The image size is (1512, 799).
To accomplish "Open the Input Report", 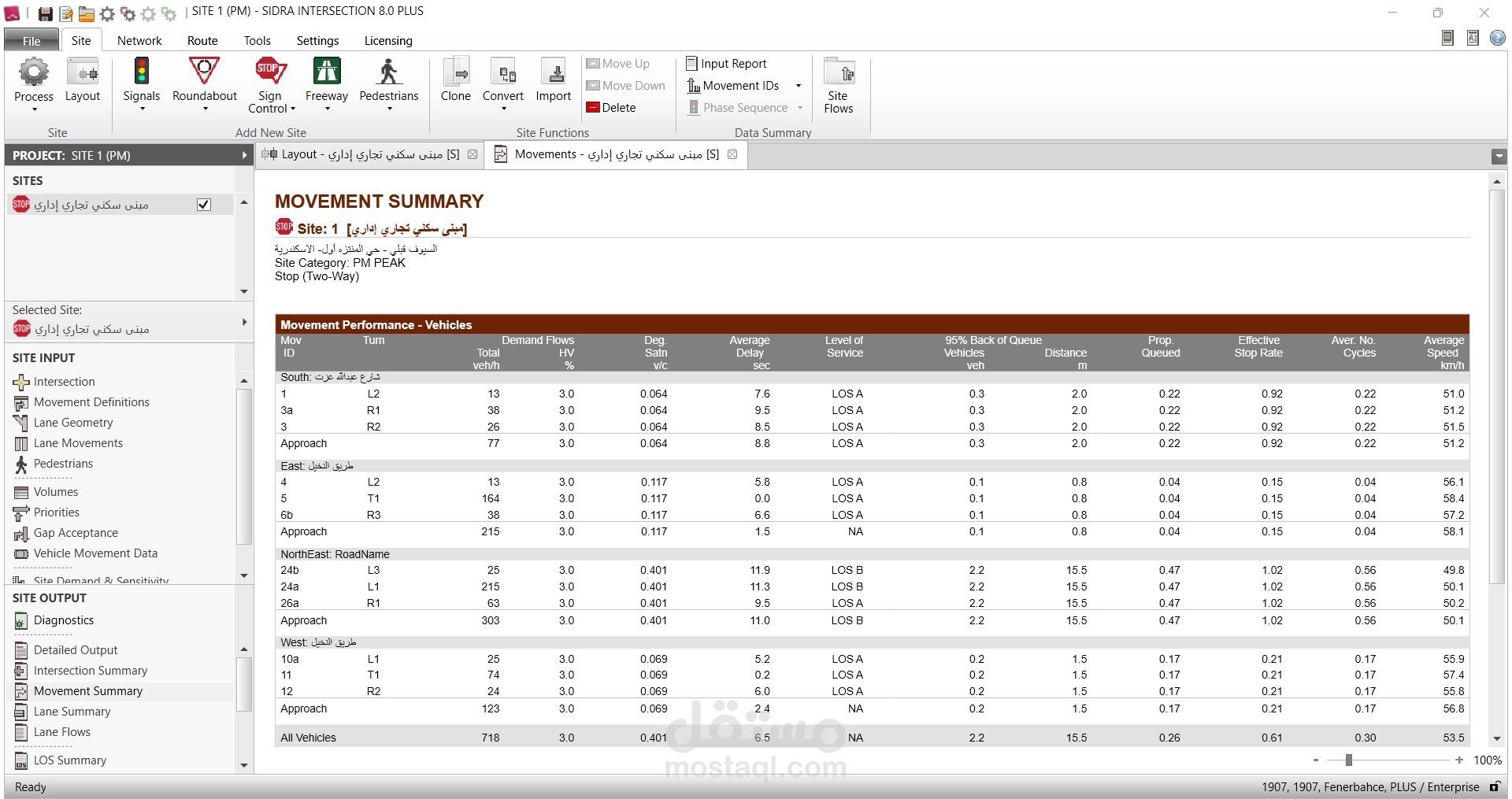I will click(726, 64).
